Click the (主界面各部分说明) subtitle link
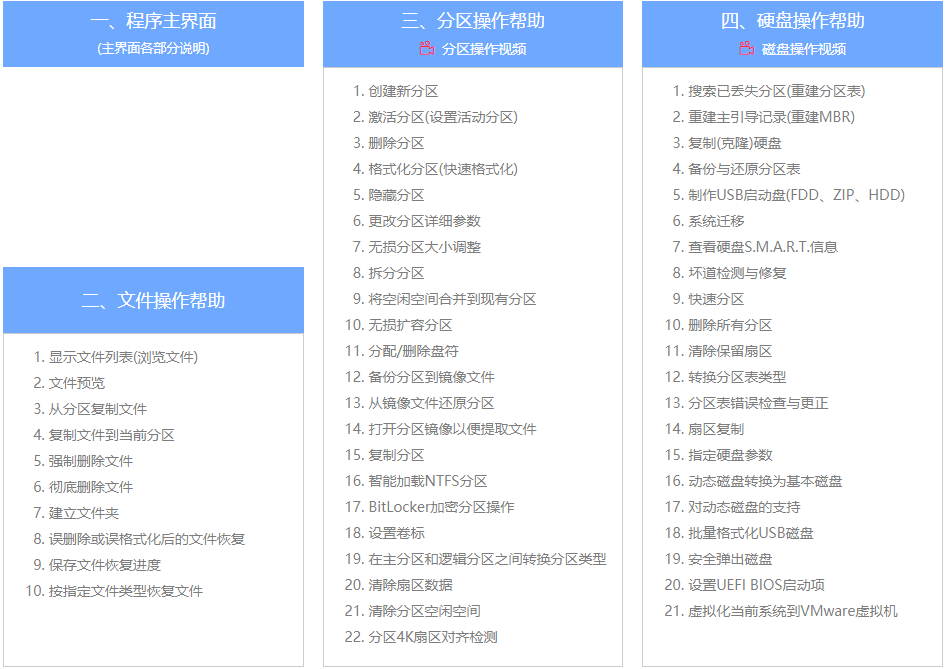945x669 pixels. click(153, 49)
